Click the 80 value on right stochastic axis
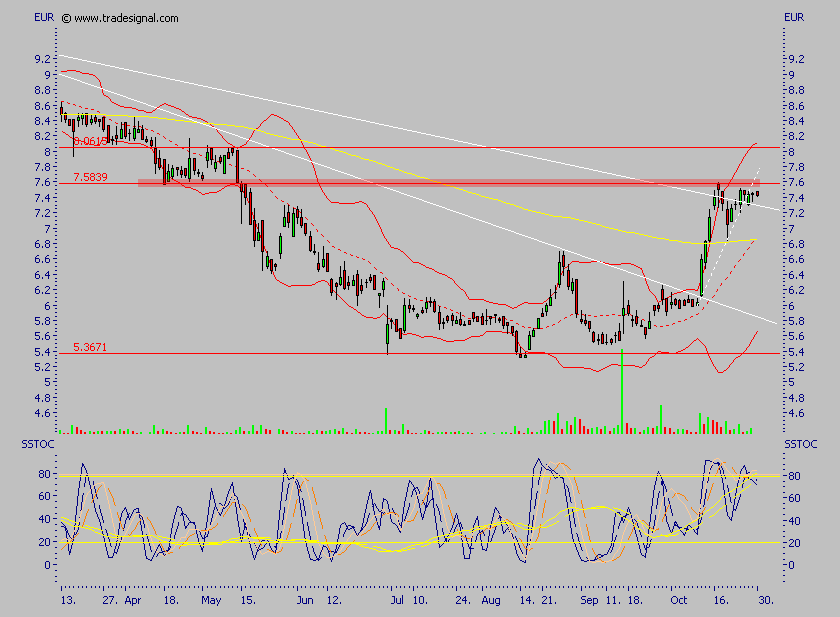Viewport: 840px width, 617px height. [x=791, y=477]
